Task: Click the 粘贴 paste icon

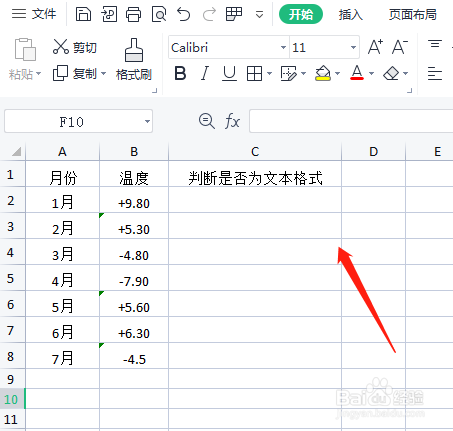Action: 25,49
